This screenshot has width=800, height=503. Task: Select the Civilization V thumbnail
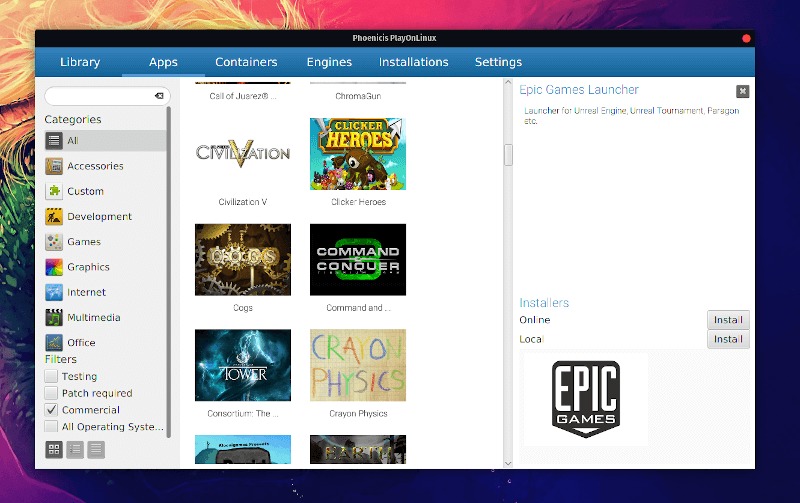coord(243,154)
